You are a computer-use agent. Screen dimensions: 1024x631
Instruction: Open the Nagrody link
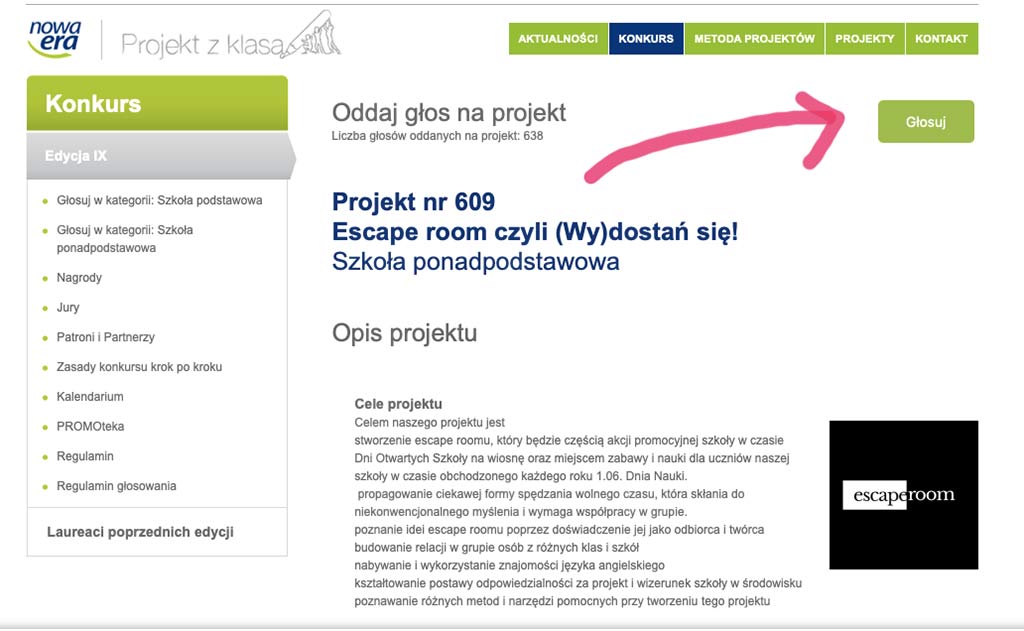(x=79, y=278)
